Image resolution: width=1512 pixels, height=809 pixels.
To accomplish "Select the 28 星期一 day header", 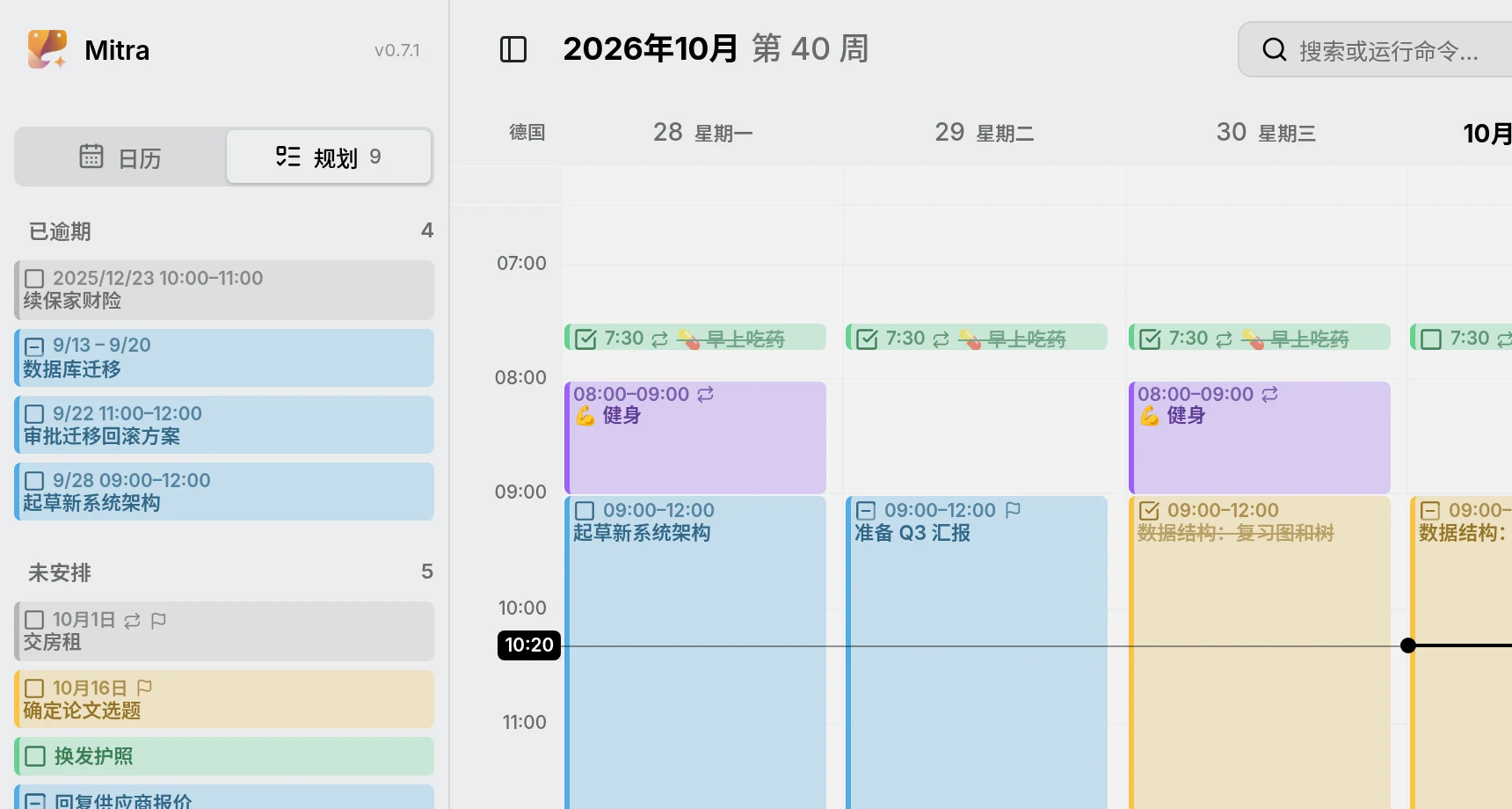I will [x=702, y=133].
